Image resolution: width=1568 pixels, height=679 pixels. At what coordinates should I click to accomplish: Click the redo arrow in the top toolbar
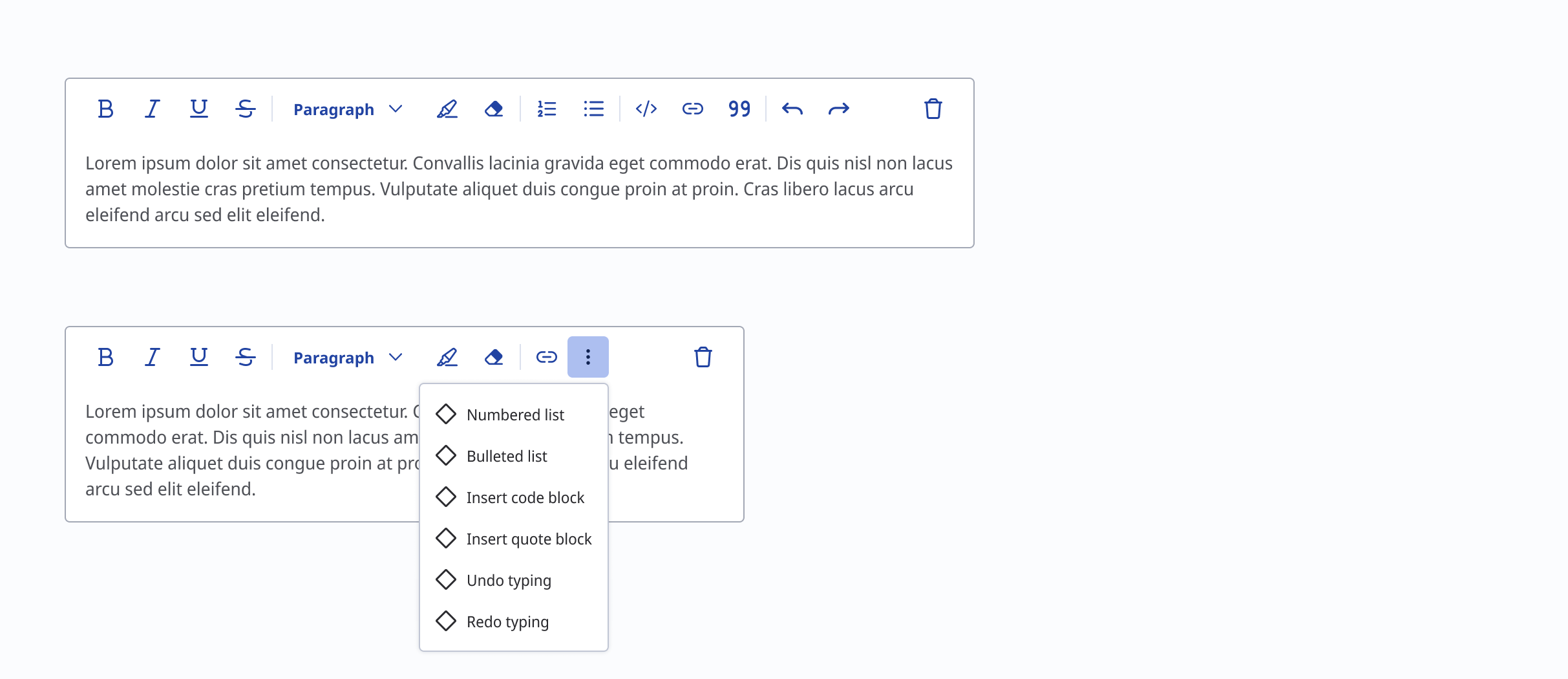[x=838, y=109]
